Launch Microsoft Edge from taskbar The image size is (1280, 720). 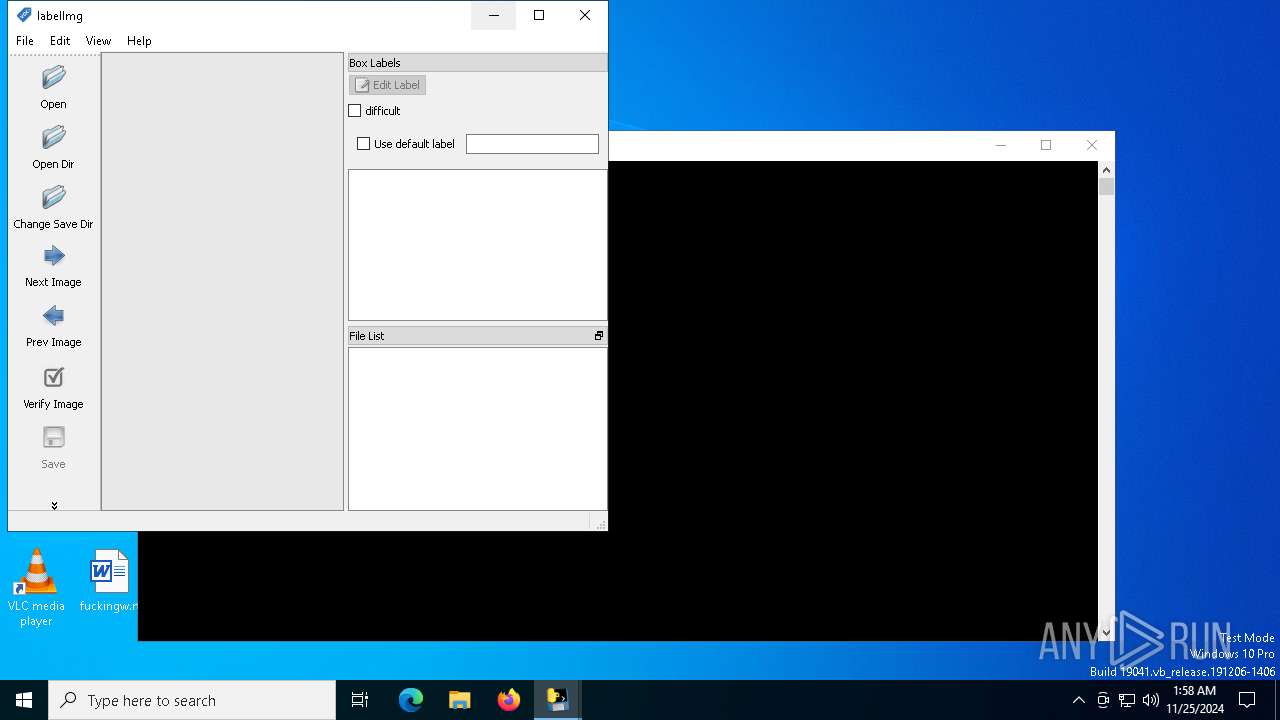click(411, 700)
